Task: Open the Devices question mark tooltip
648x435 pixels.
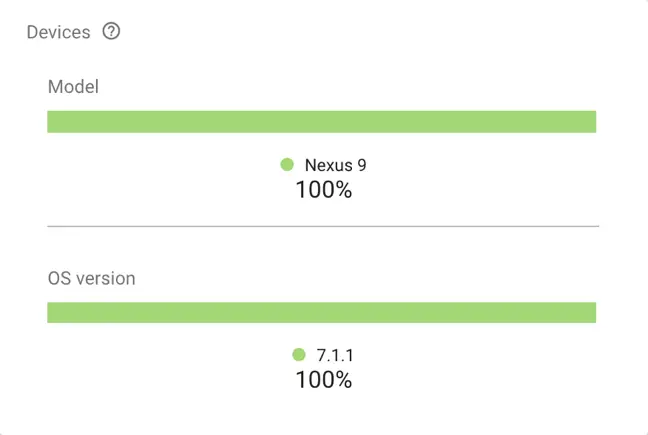Action: [111, 32]
